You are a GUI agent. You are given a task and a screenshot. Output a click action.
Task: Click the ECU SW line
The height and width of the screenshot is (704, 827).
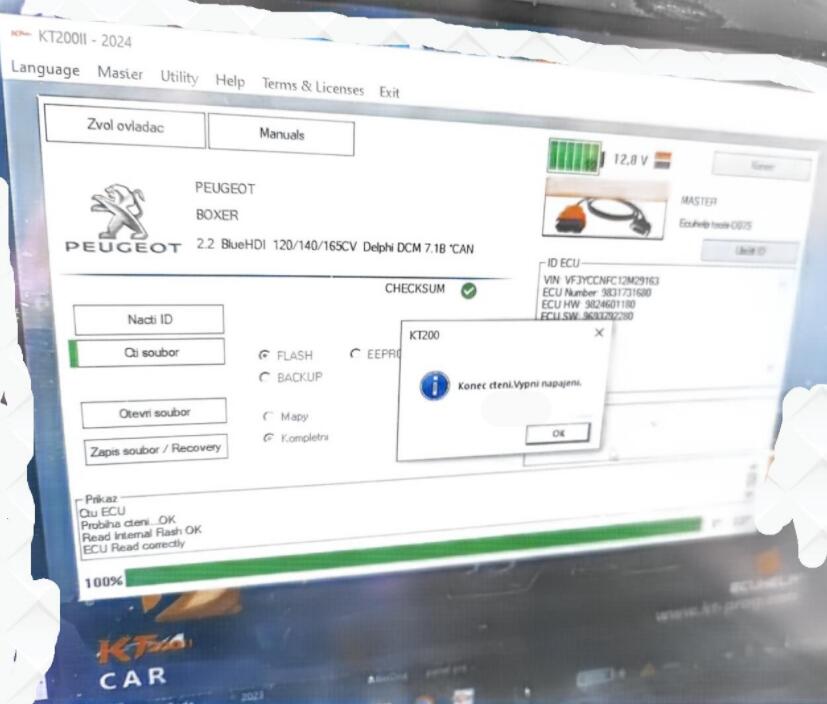[x=586, y=316]
